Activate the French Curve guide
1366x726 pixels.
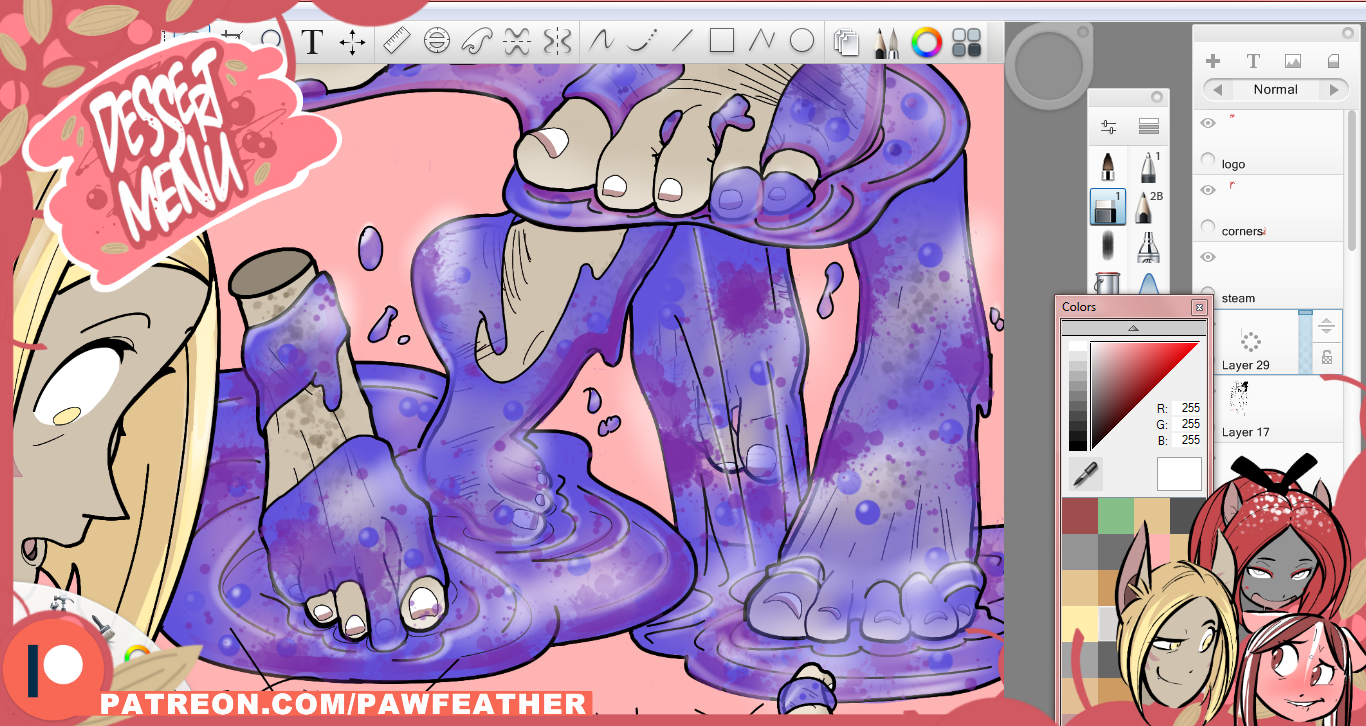point(476,41)
